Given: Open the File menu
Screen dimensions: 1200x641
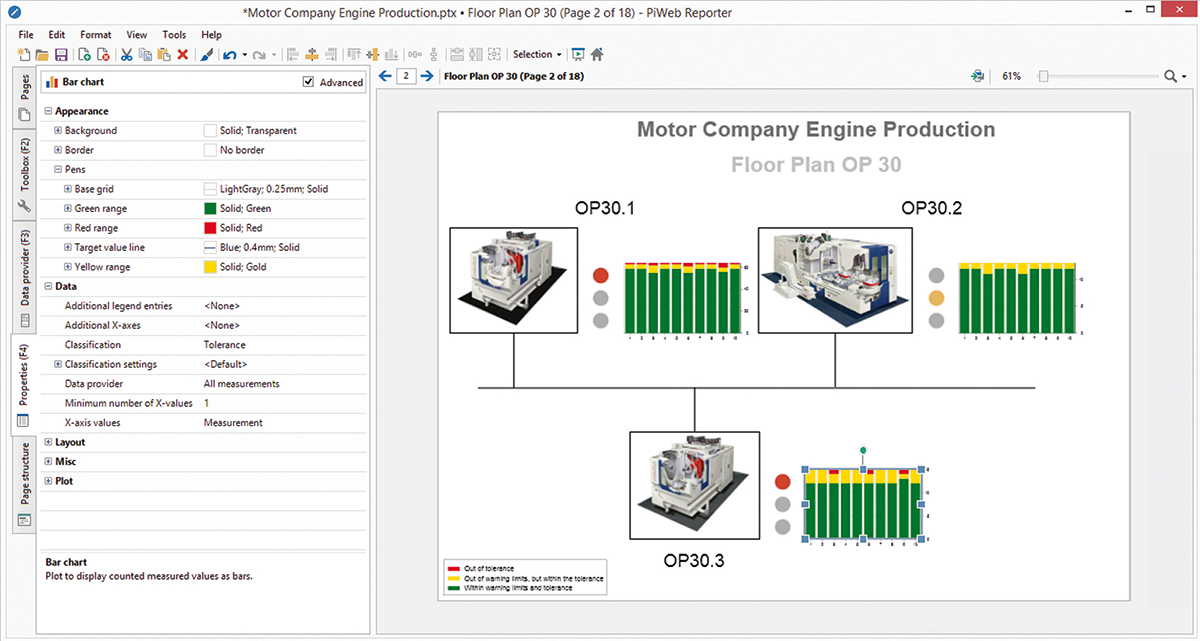Looking at the screenshot, I should click(x=26, y=35).
